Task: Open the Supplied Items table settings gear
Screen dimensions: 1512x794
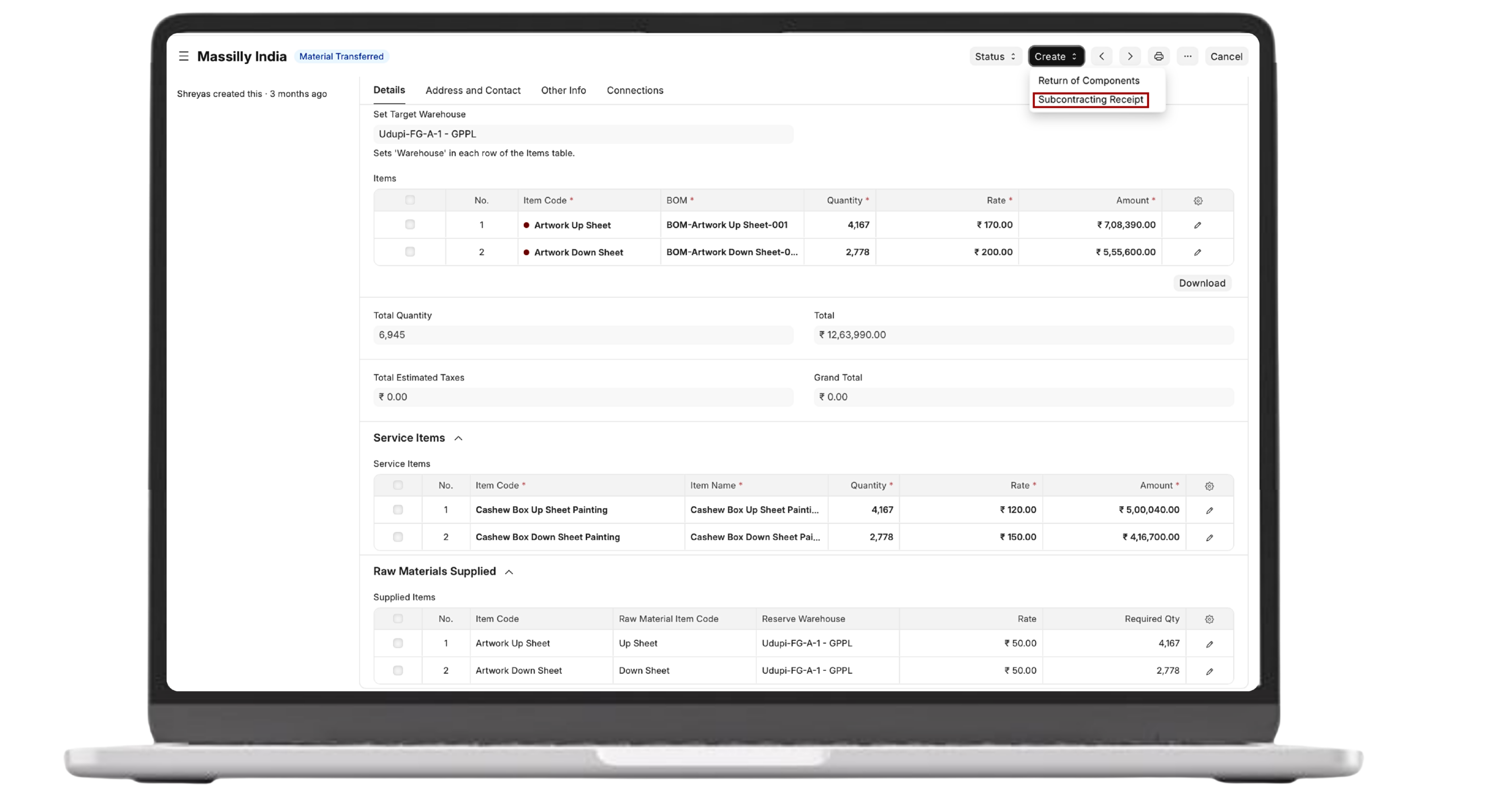Action: point(1209,619)
